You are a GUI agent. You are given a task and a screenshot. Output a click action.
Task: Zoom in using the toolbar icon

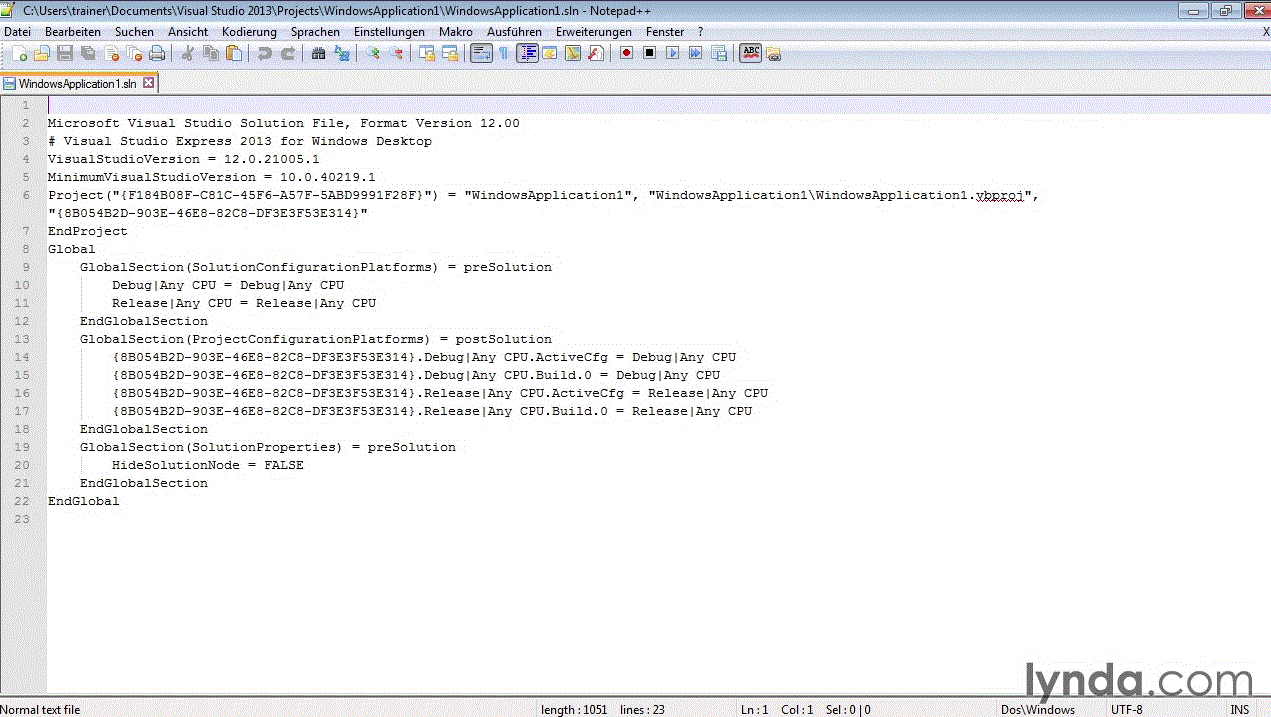(x=373, y=53)
